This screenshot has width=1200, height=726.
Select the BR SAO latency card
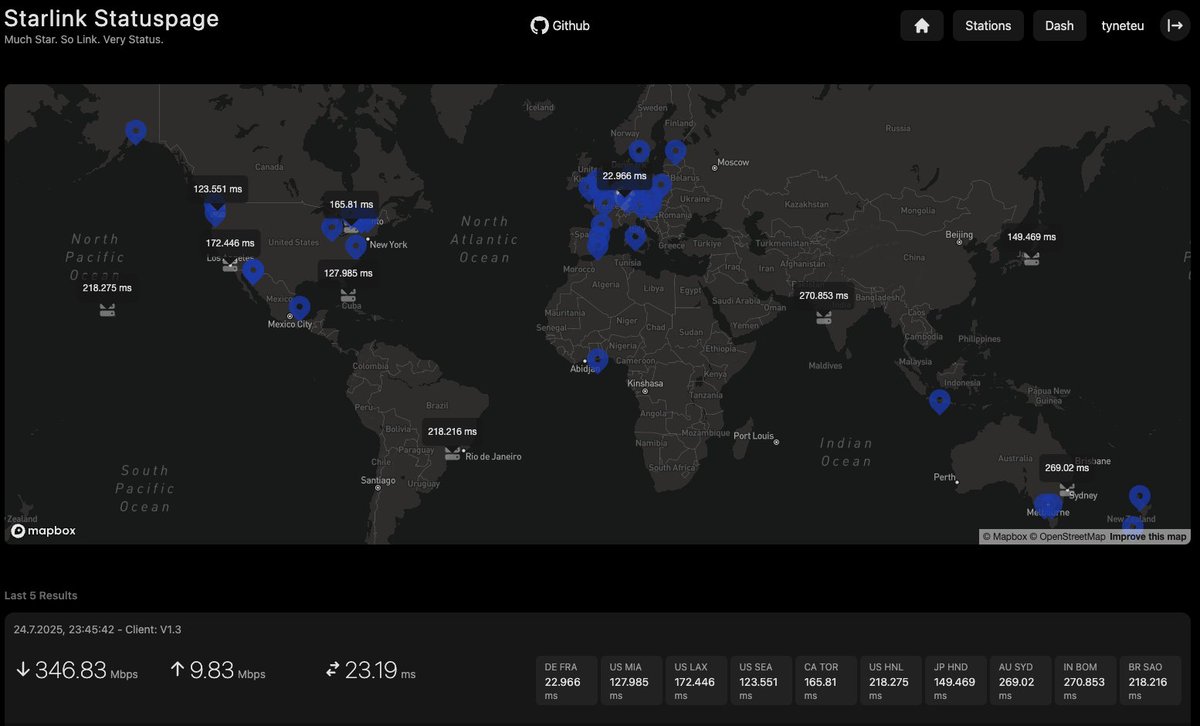tap(1151, 681)
